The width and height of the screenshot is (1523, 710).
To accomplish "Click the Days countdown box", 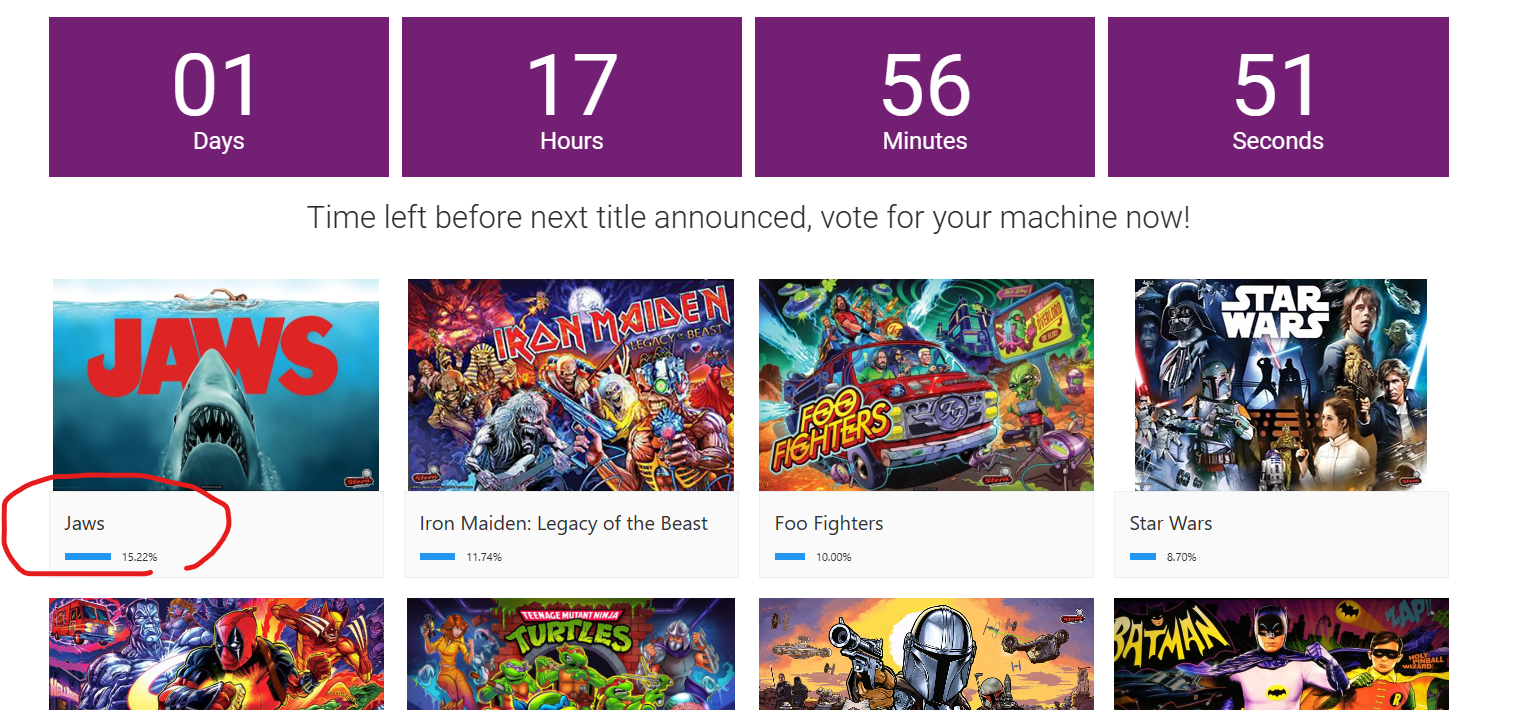I will click(219, 97).
